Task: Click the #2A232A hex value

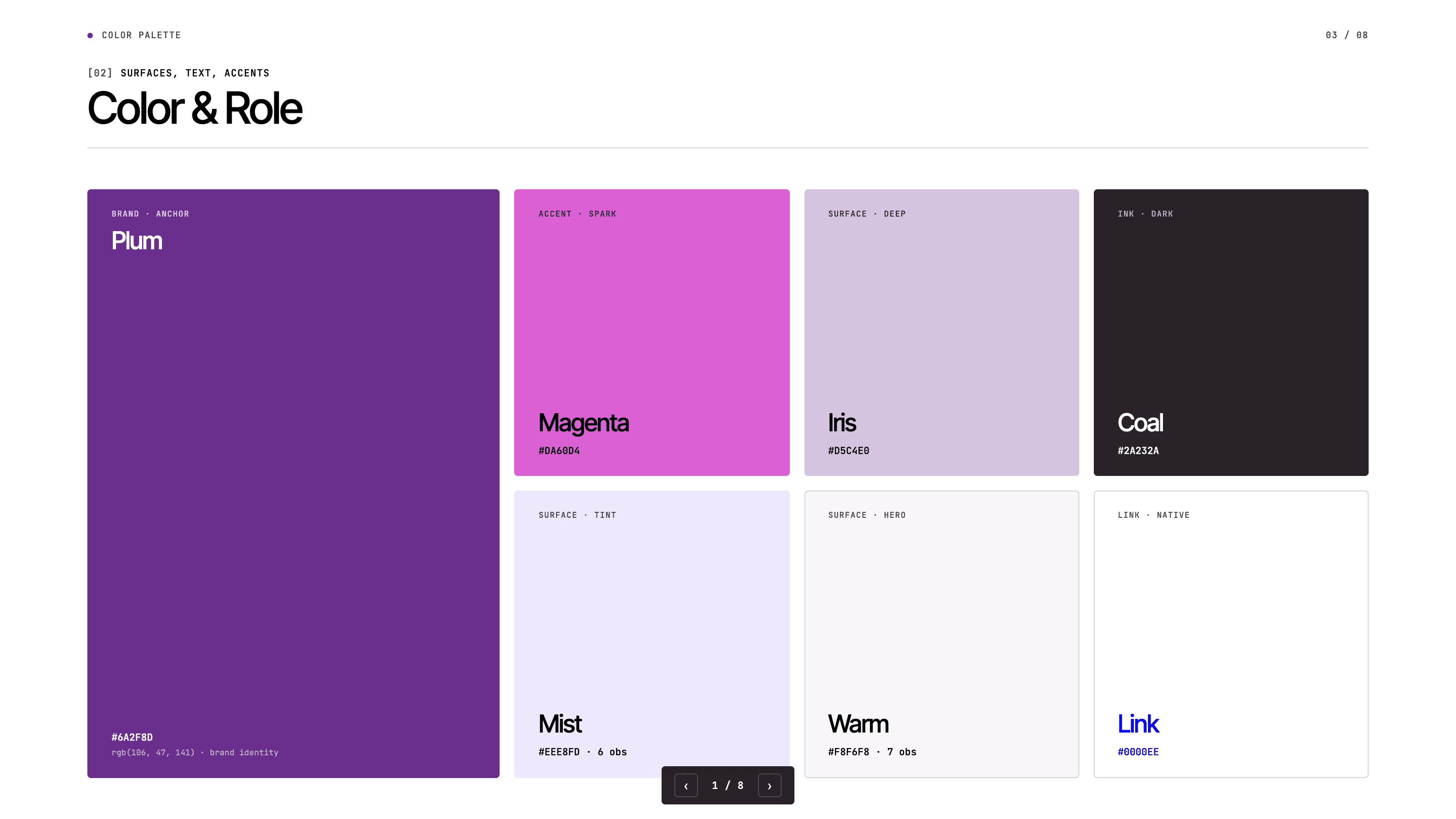Action: [1138, 450]
